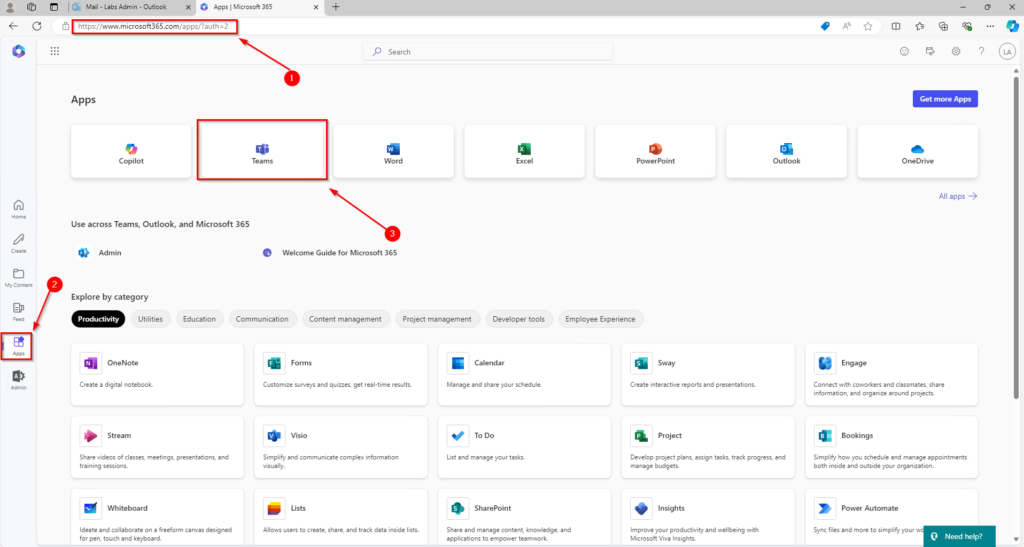Open the help question mark icon

[x=981, y=52]
